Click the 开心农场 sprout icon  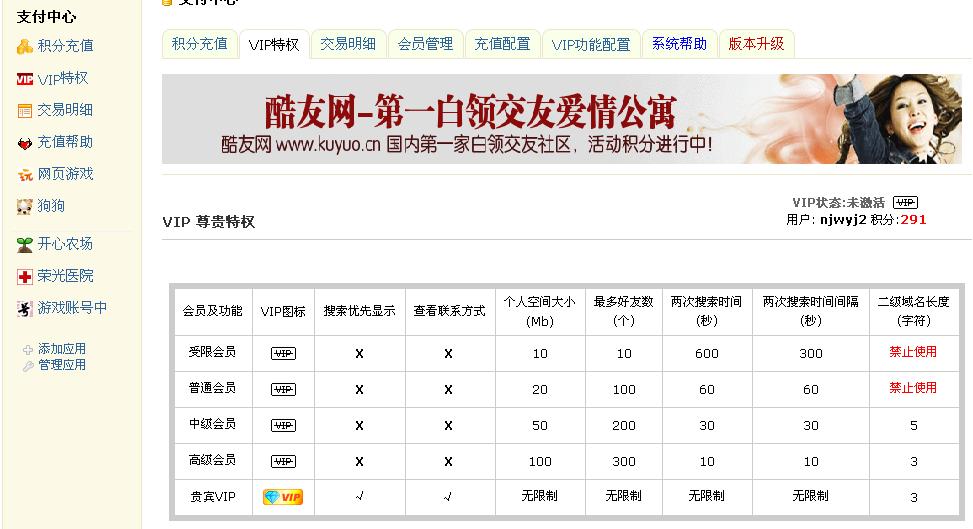[x=25, y=245]
